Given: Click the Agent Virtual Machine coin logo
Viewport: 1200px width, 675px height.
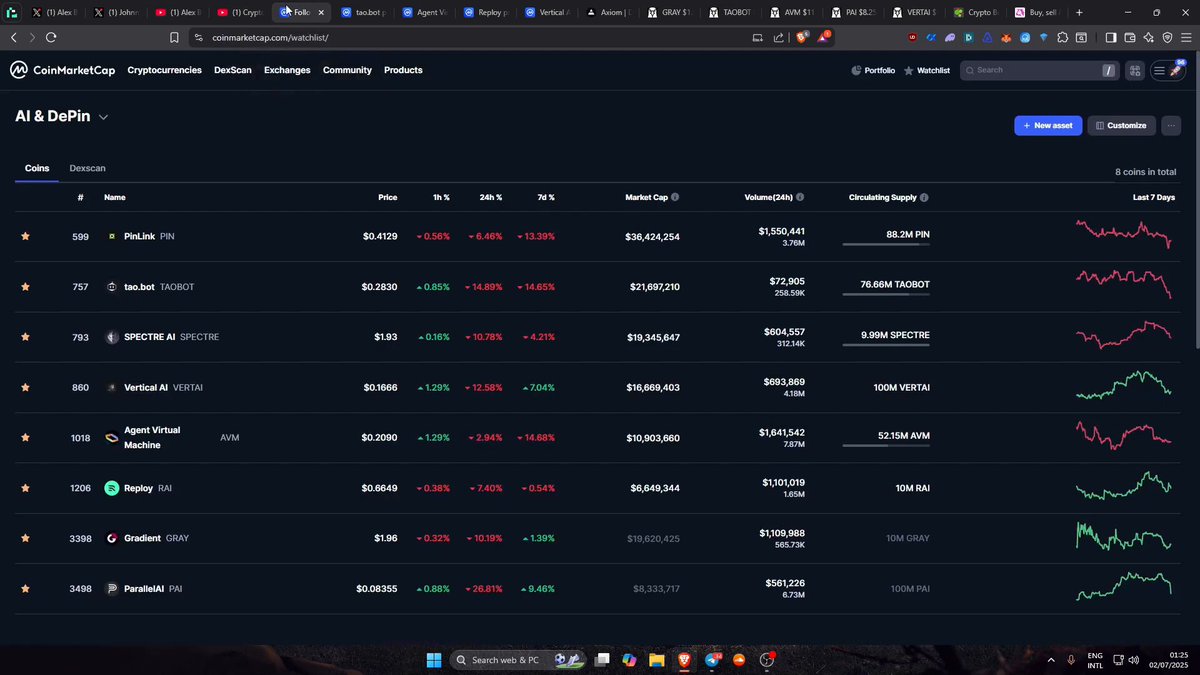Looking at the screenshot, I should (x=112, y=438).
